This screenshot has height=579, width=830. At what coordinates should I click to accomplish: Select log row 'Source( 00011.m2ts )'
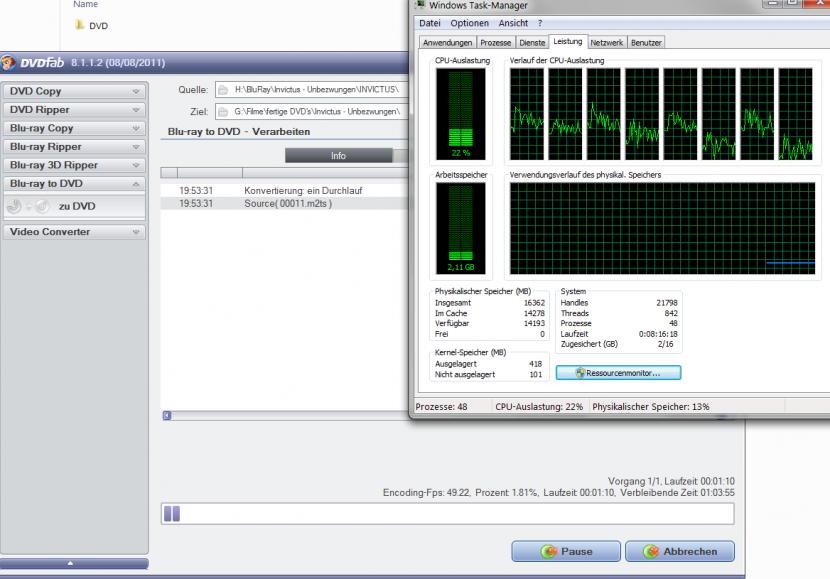click(x=285, y=204)
